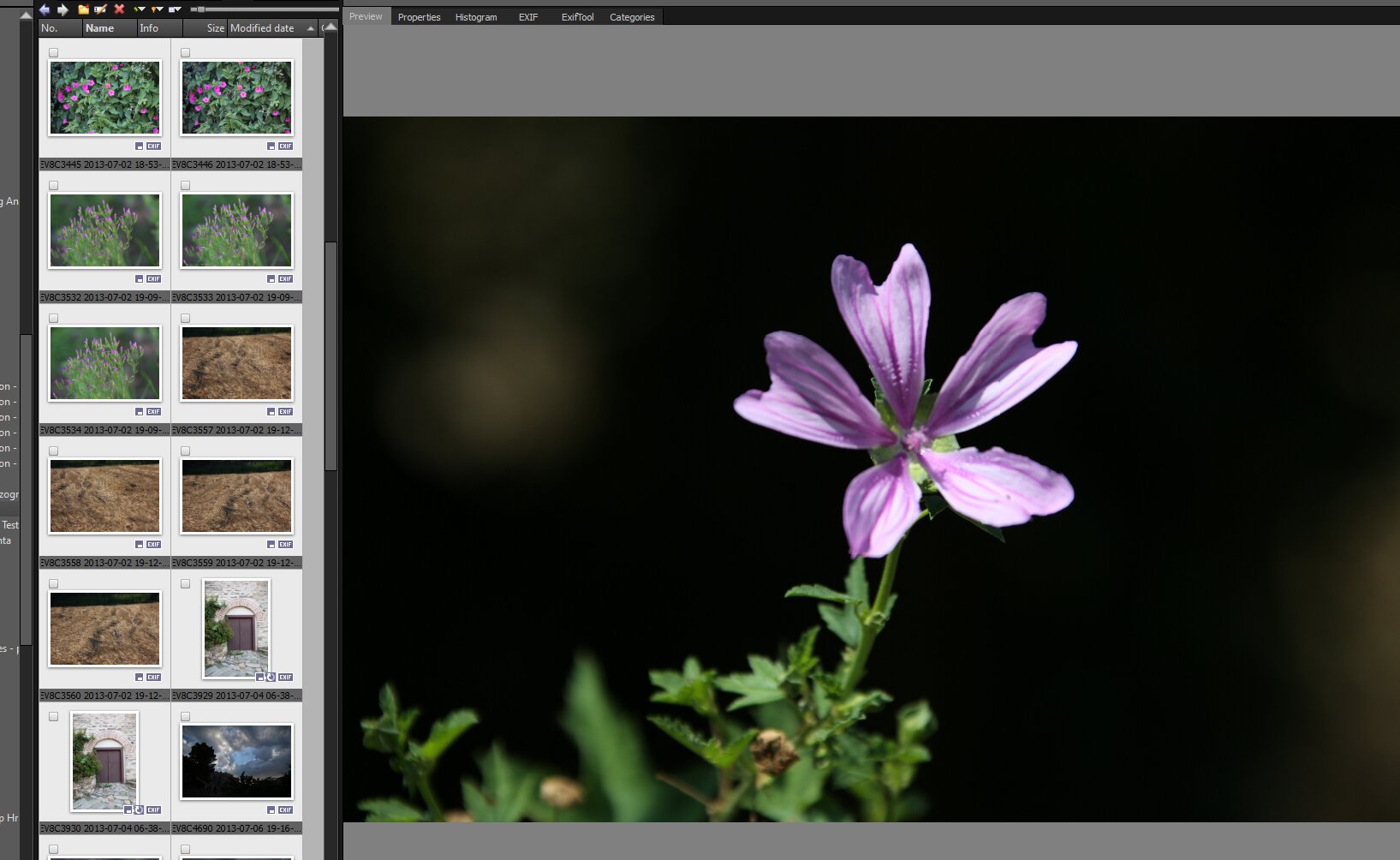
Task: Click the small thumbnail-embedded icon on EV8C3445
Action: (140, 146)
